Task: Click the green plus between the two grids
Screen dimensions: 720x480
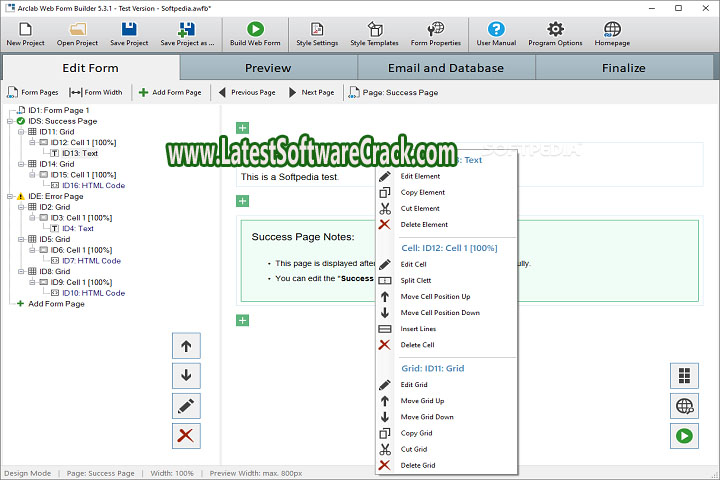Action: 242,201
